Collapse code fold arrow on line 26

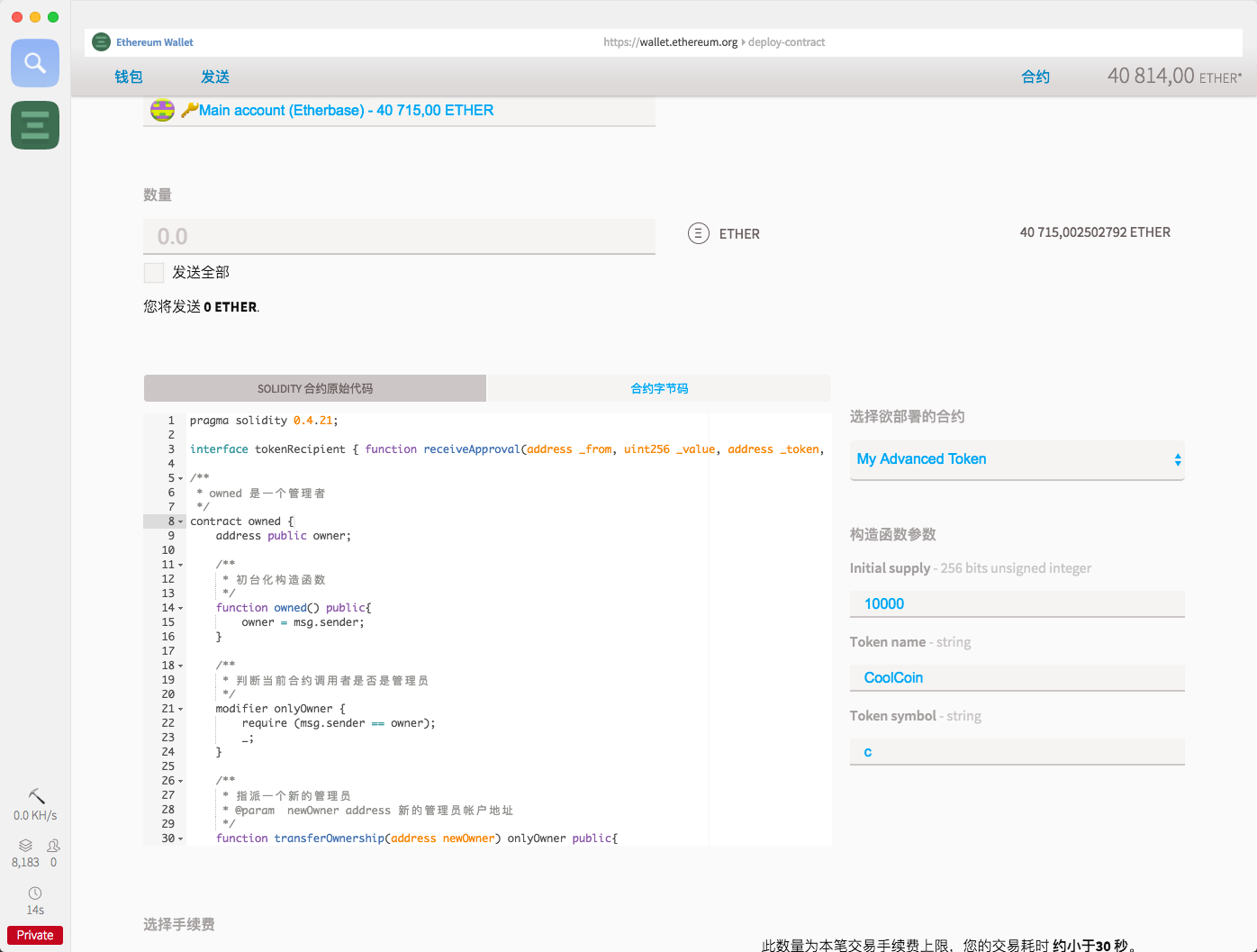pos(180,782)
